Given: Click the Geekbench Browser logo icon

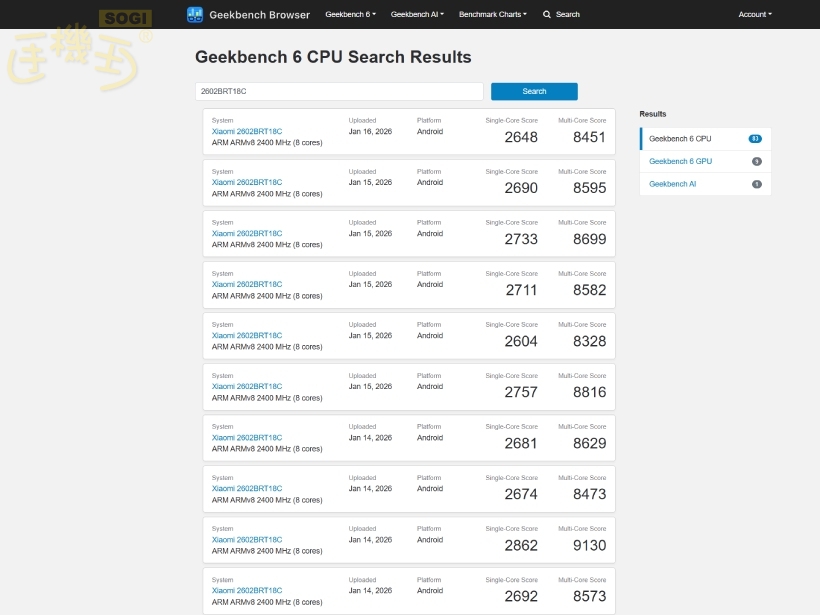Looking at the screenshot, I should coord(194,15).
